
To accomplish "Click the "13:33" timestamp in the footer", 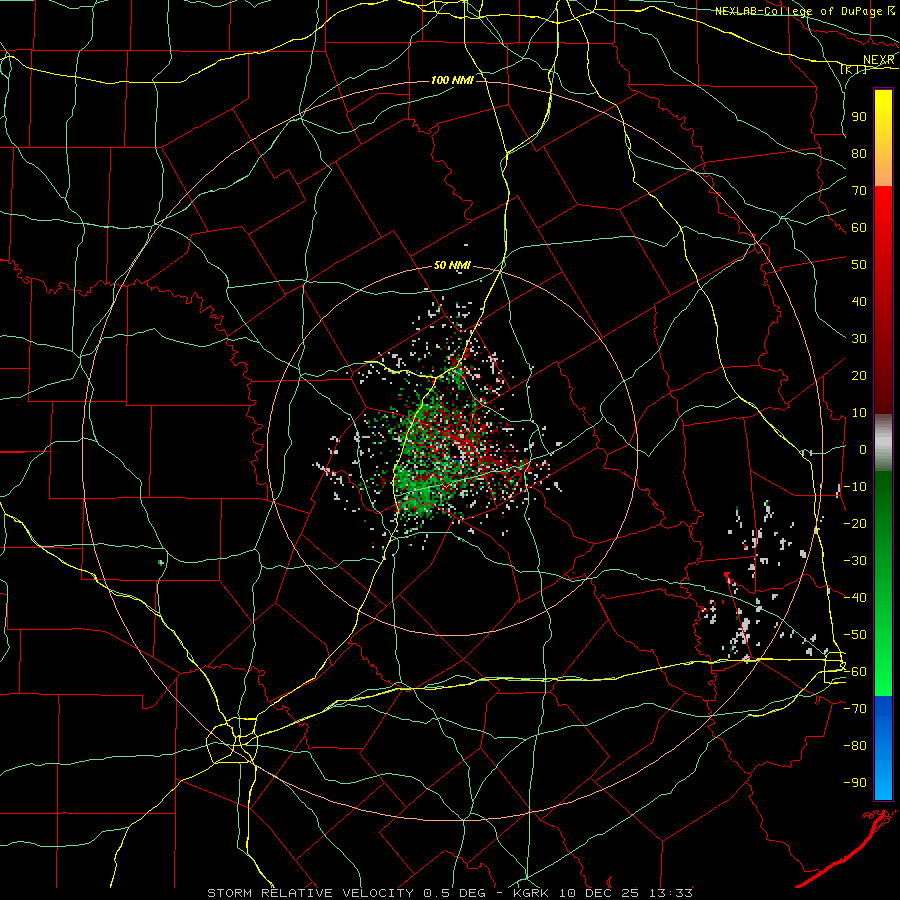I will 670,893.
